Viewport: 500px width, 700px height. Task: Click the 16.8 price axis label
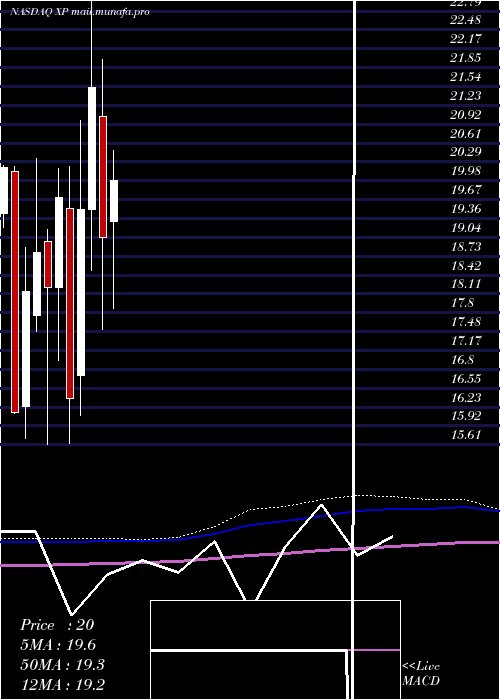[x=462, y=360]
